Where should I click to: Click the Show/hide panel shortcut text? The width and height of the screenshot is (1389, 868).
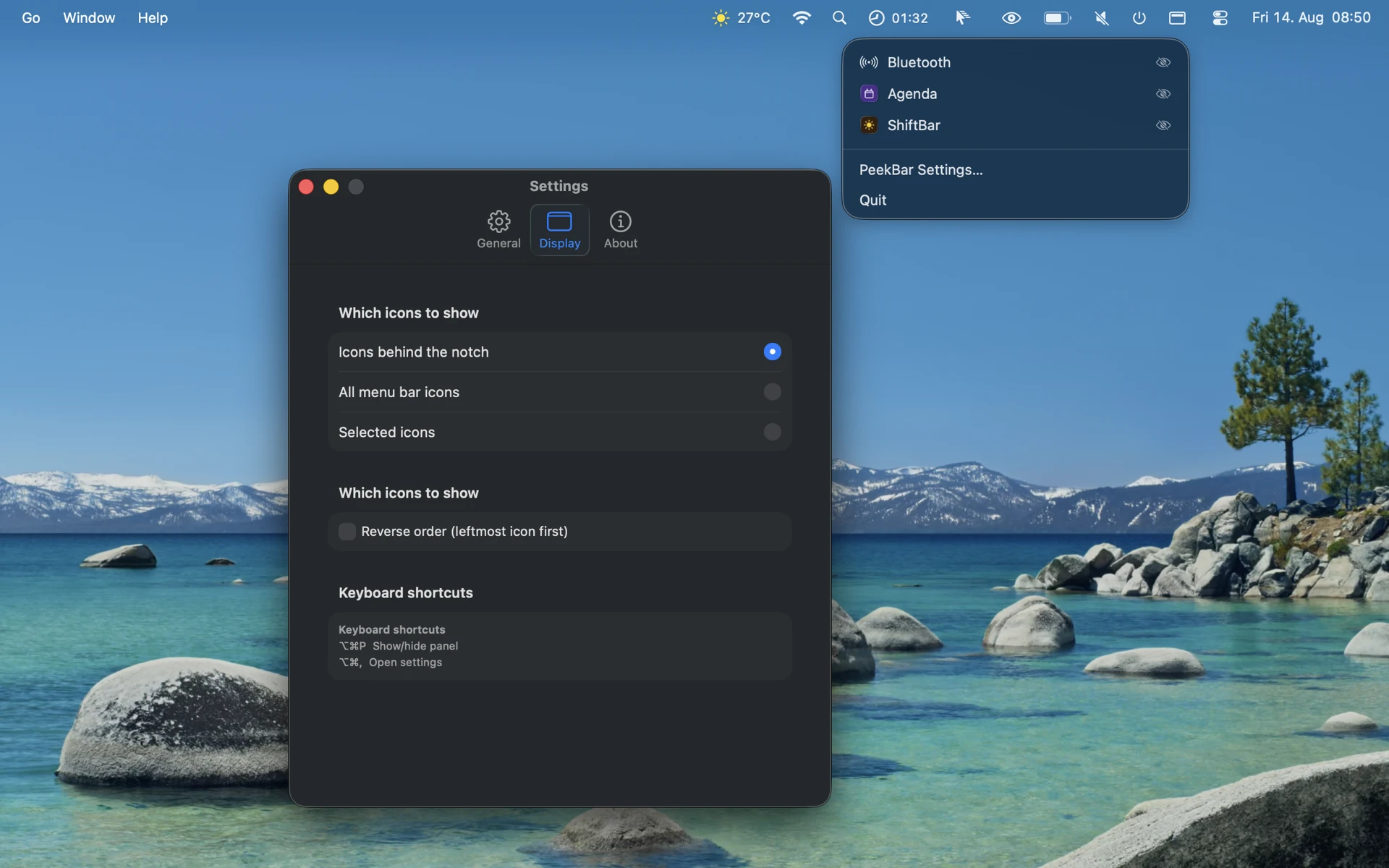415,646
